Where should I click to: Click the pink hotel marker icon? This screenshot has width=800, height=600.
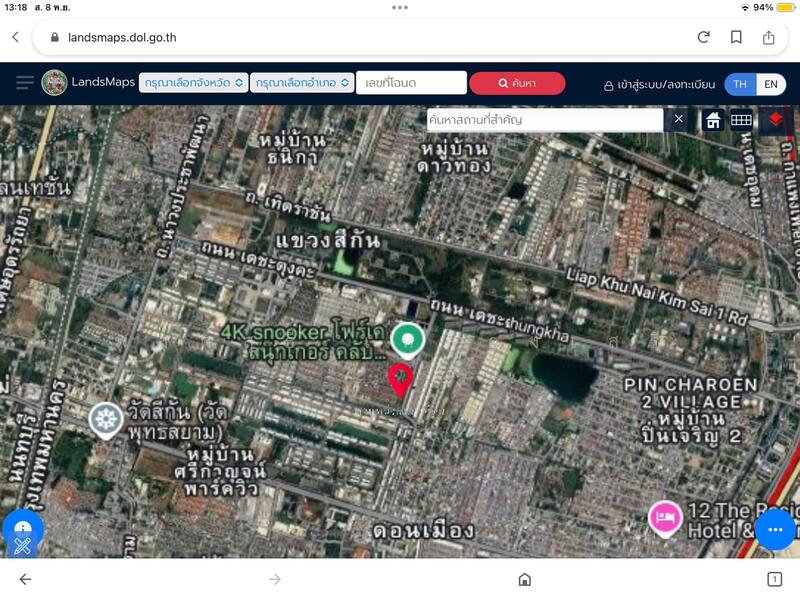[x=663, y=517]
